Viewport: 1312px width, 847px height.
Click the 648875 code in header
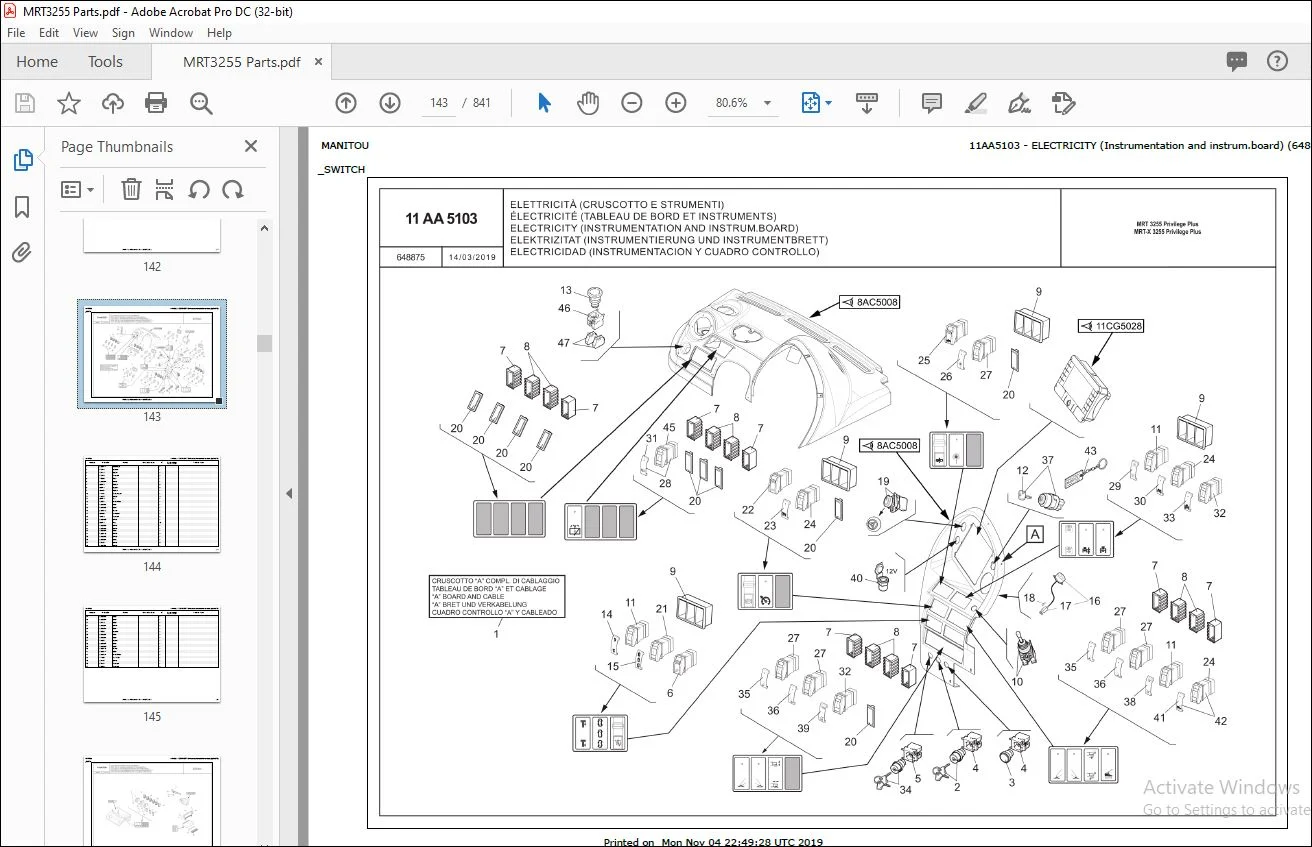410,258
